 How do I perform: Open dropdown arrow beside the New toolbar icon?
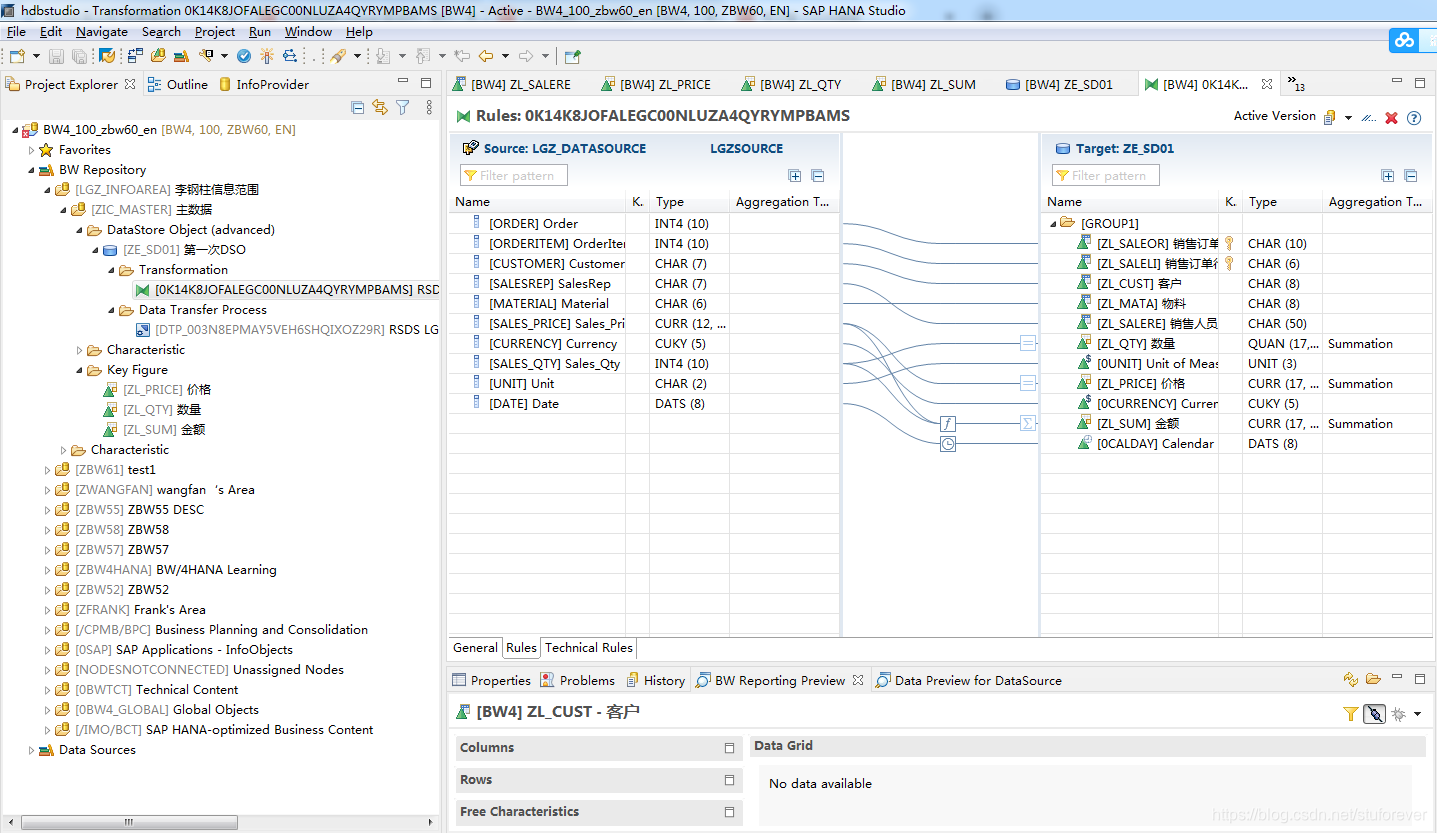click(x=37, y=56)
